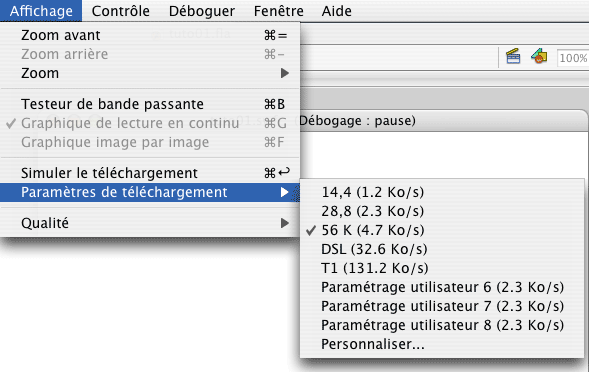Choose DSL (32.6 Ko/s) download setting
This screenshot has height=372, width=589.
coord(442,249)
